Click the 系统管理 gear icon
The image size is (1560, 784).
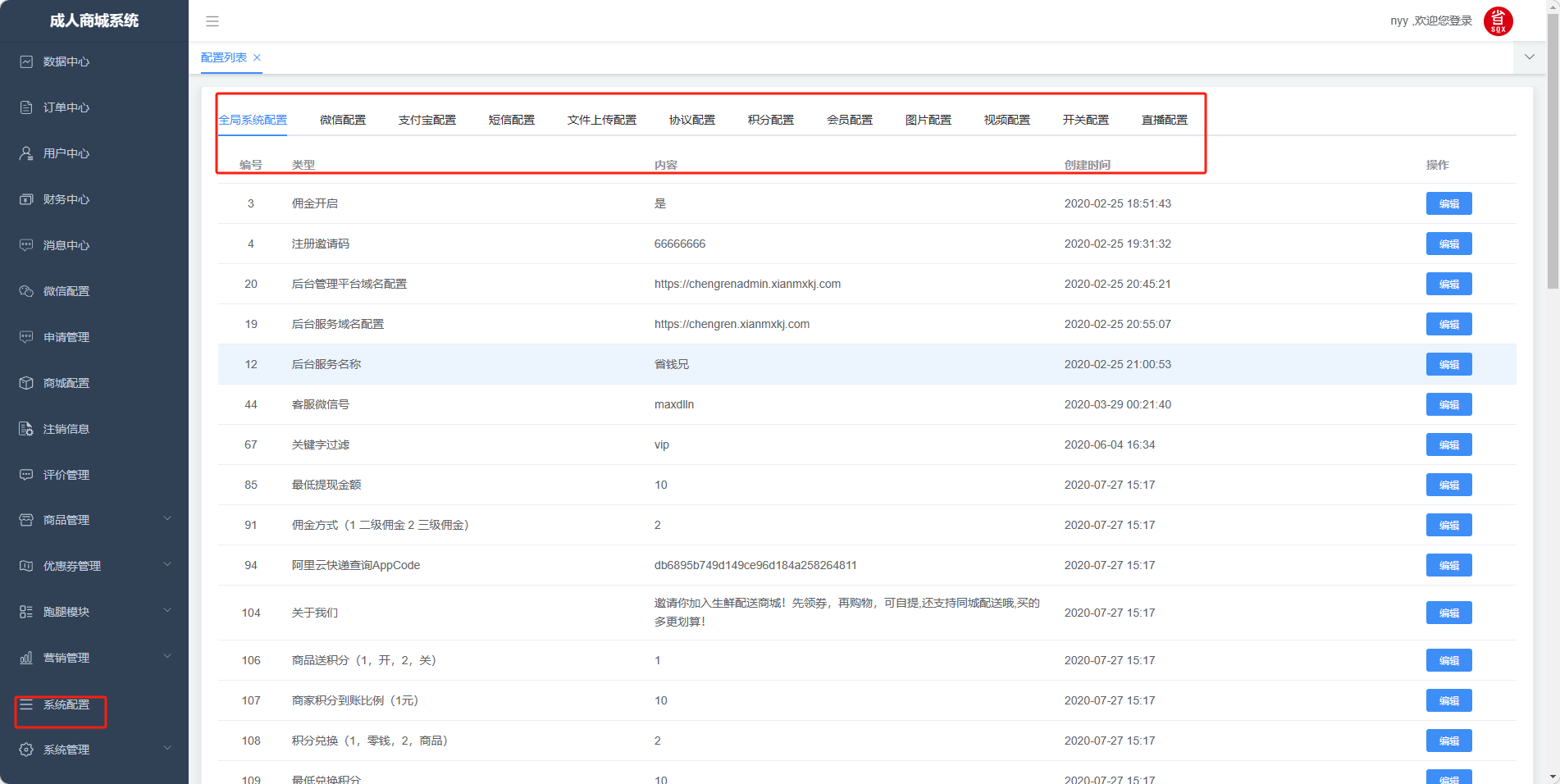[x=26, y=750]
